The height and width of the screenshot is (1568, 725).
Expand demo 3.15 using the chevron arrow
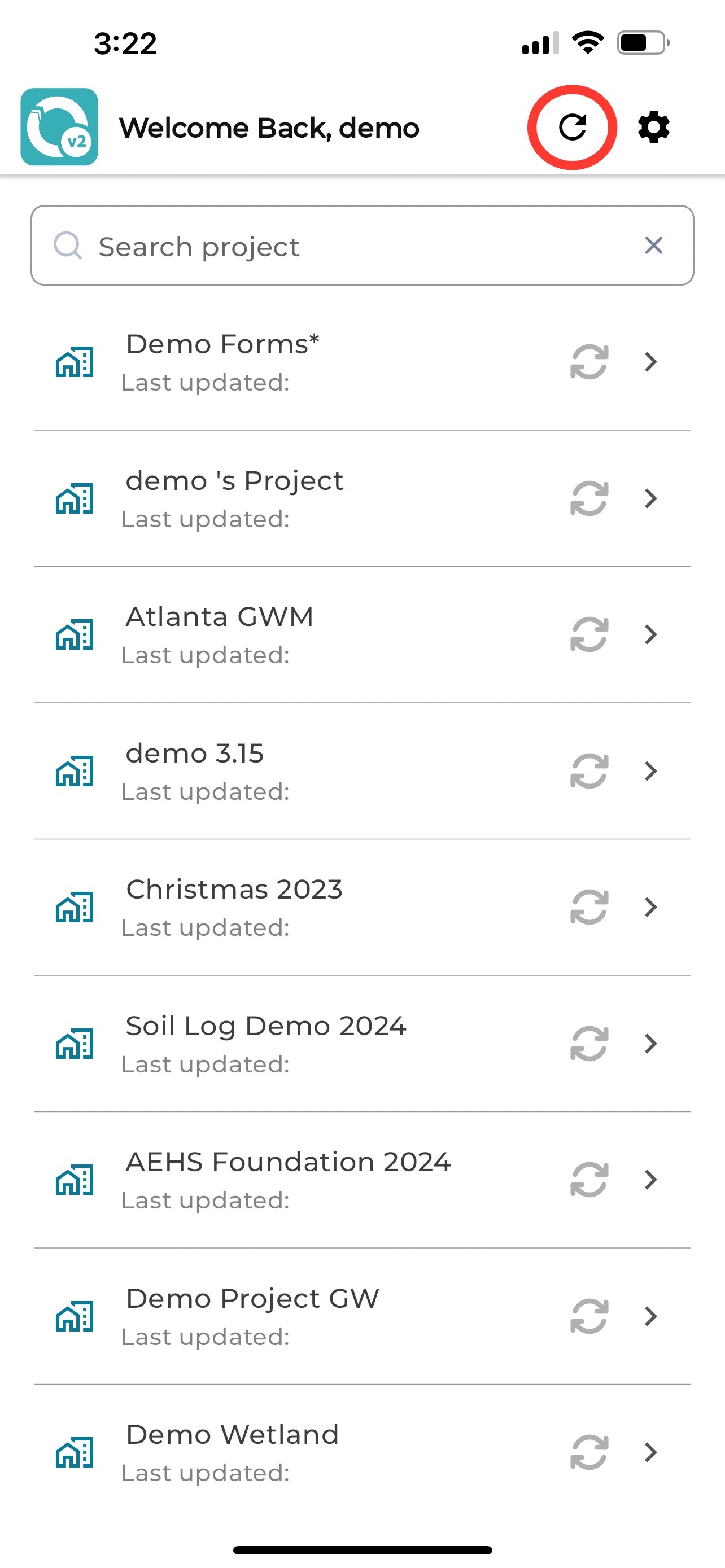click(650, 770)
